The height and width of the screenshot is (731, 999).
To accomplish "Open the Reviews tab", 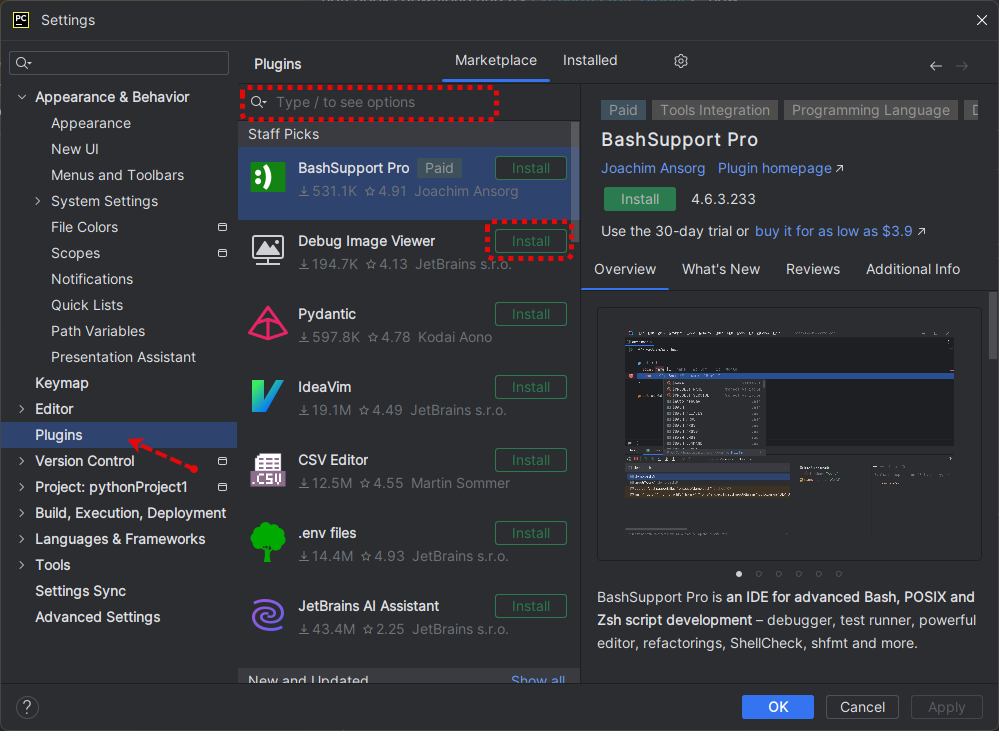I will [813, 269].
